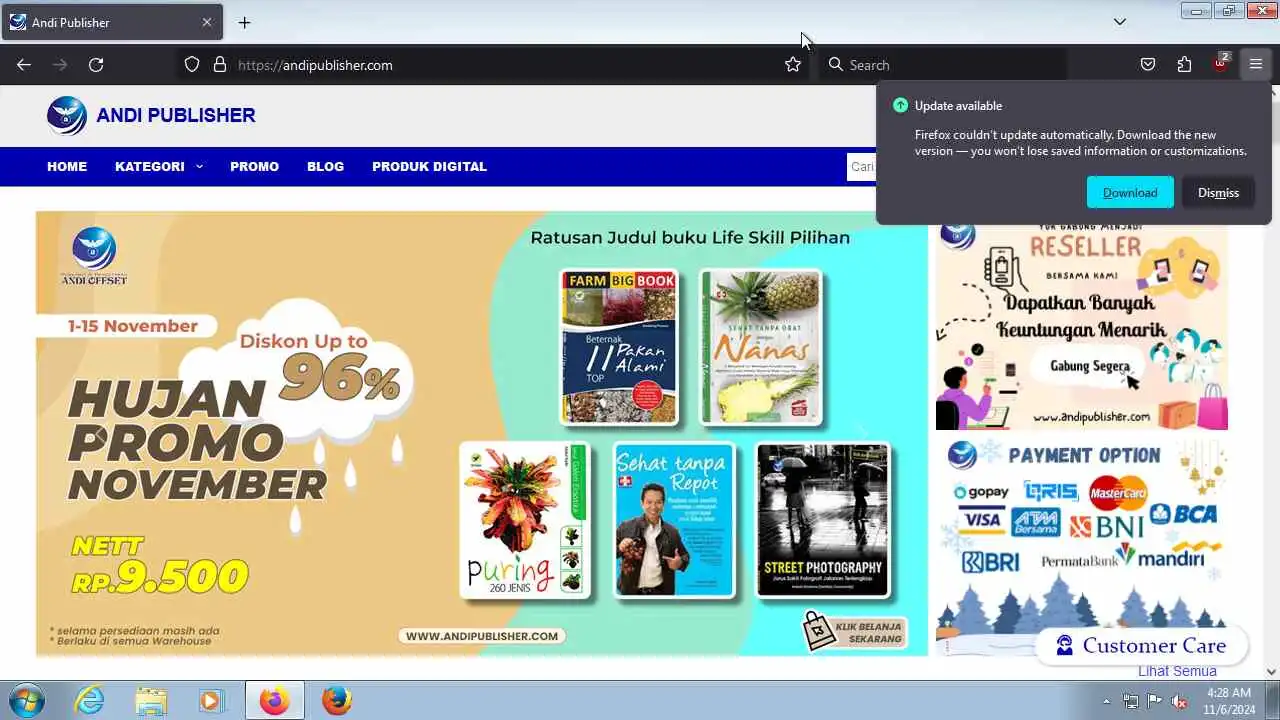Image resolution: width=1280 pixels, height=720 pixels.
Task: Open File Explorer folder in the taskbar
Action: click(x=151, y=701)
